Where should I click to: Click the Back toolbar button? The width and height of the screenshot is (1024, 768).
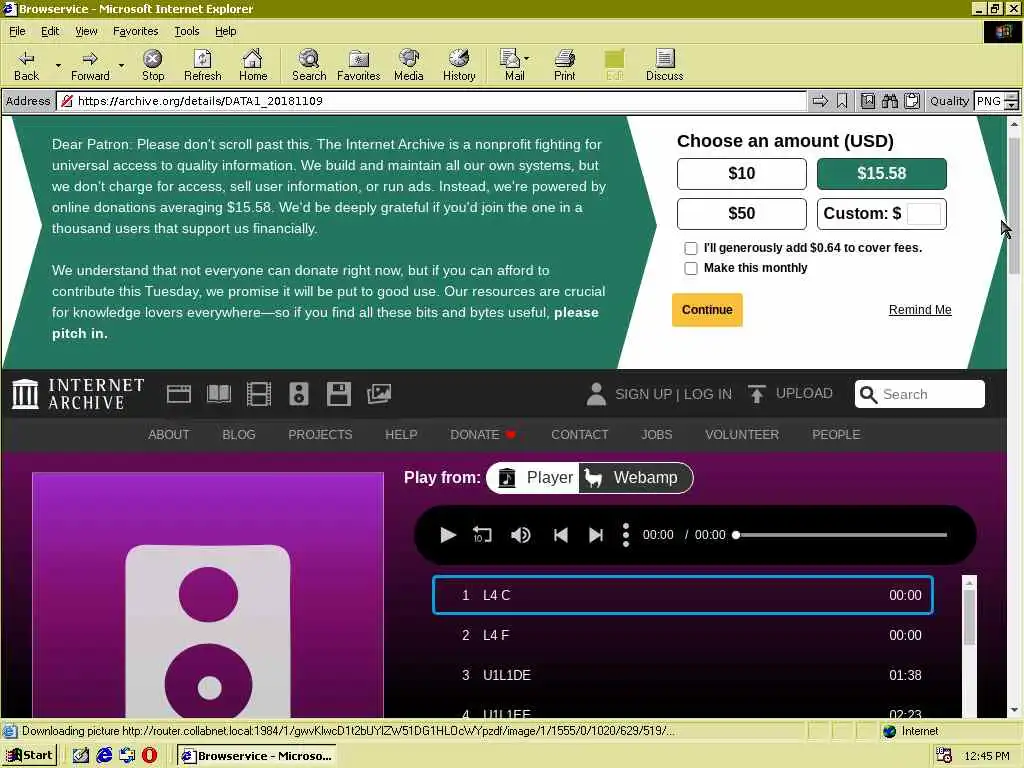click(x=26, y=65)
